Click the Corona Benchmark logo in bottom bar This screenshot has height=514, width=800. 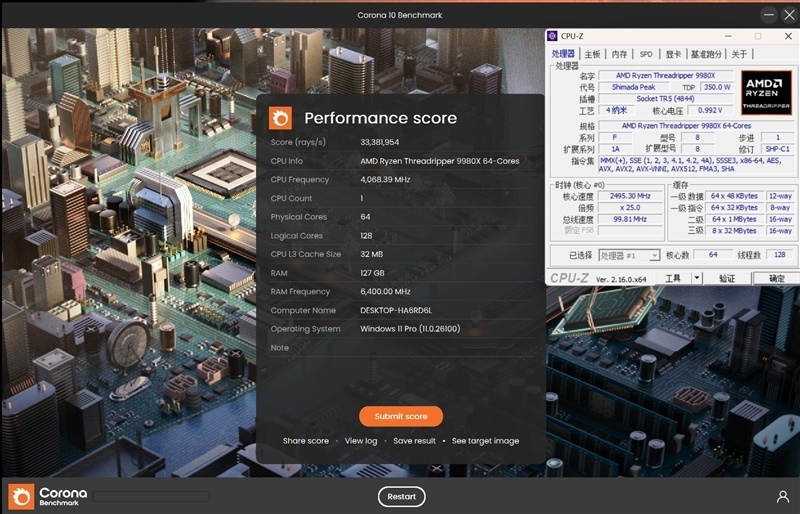coord(48,496)
